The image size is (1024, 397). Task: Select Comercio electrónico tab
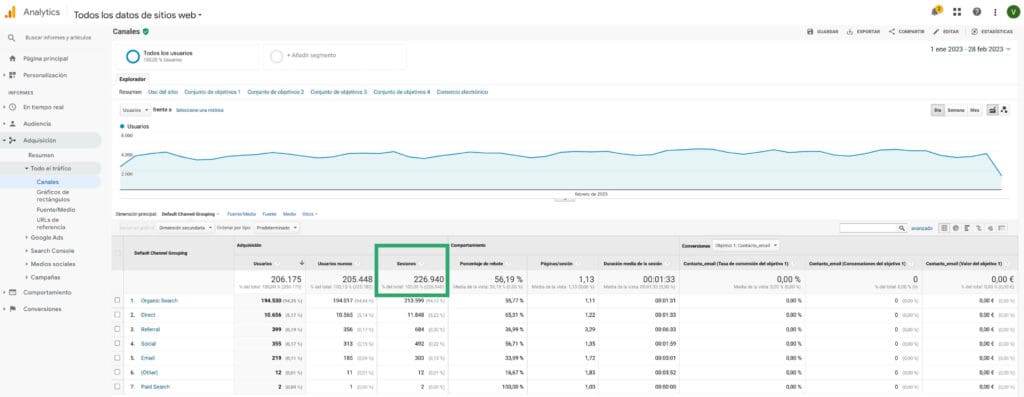pos(462,92)
